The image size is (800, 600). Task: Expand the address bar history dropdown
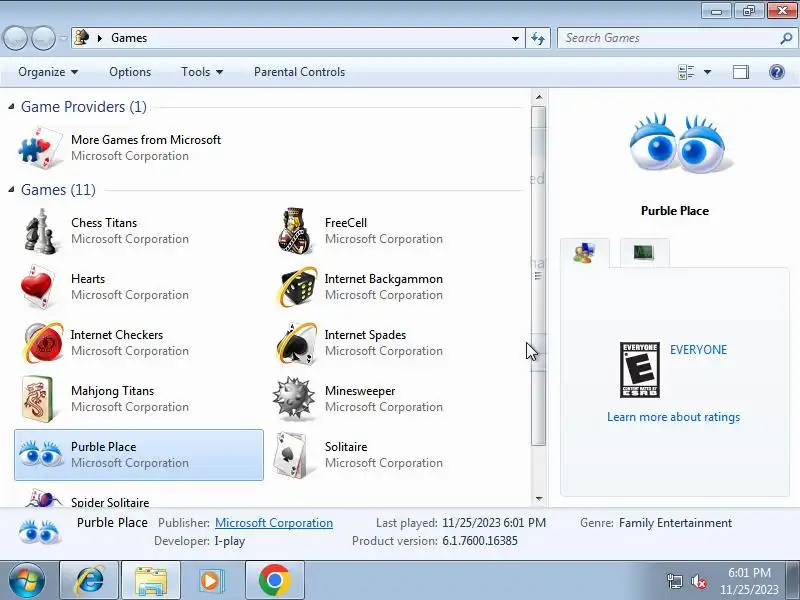pos(515,38)
